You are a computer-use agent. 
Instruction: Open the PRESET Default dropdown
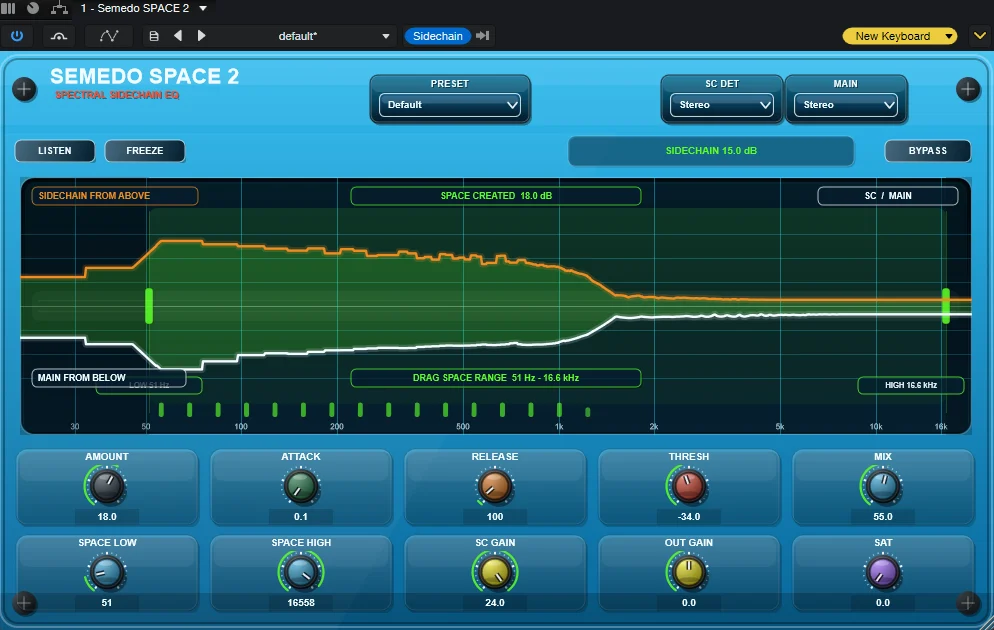click(449, 105)
